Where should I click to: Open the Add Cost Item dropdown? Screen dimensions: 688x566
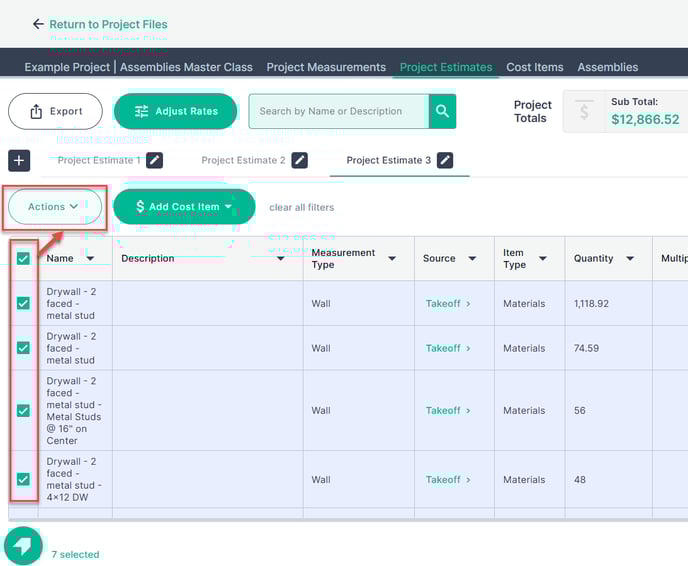pyautogui.click(x=184, y=207)
